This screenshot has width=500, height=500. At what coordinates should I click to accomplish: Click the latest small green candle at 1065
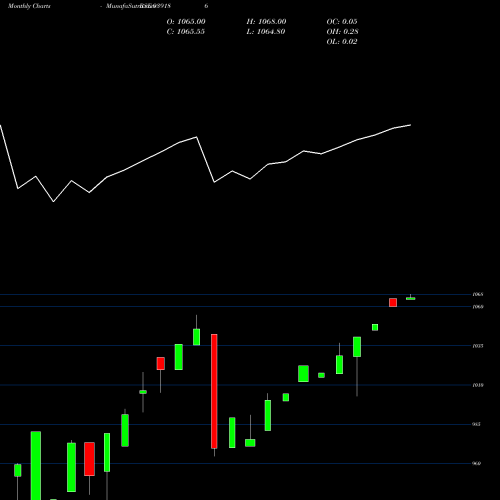click(410, 298)
